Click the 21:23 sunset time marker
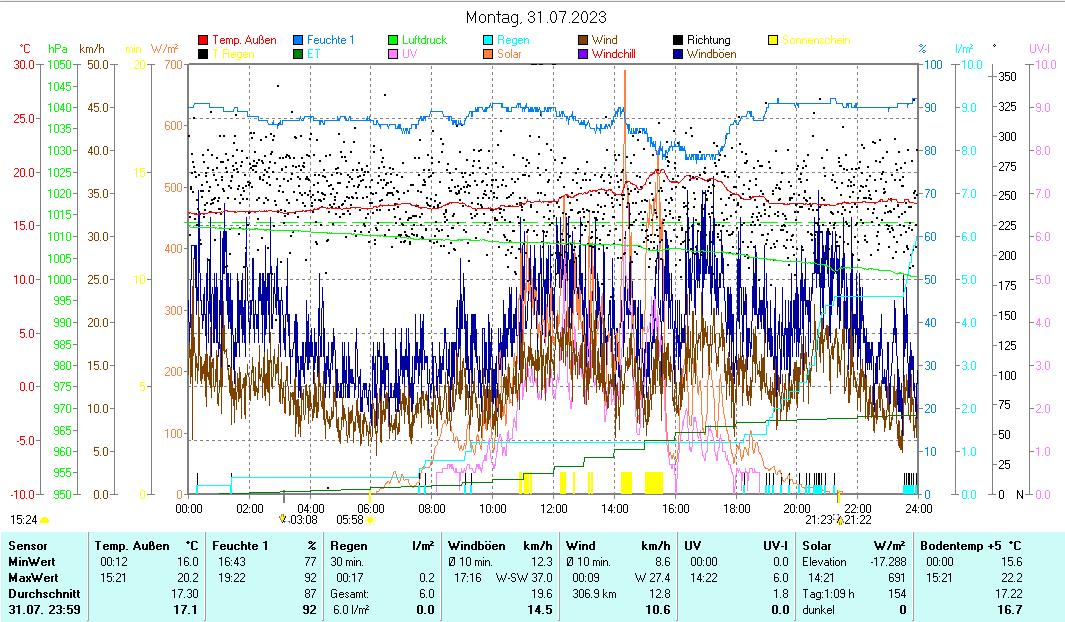This screenshot has width=1065, height=622. tap(819, 520)
